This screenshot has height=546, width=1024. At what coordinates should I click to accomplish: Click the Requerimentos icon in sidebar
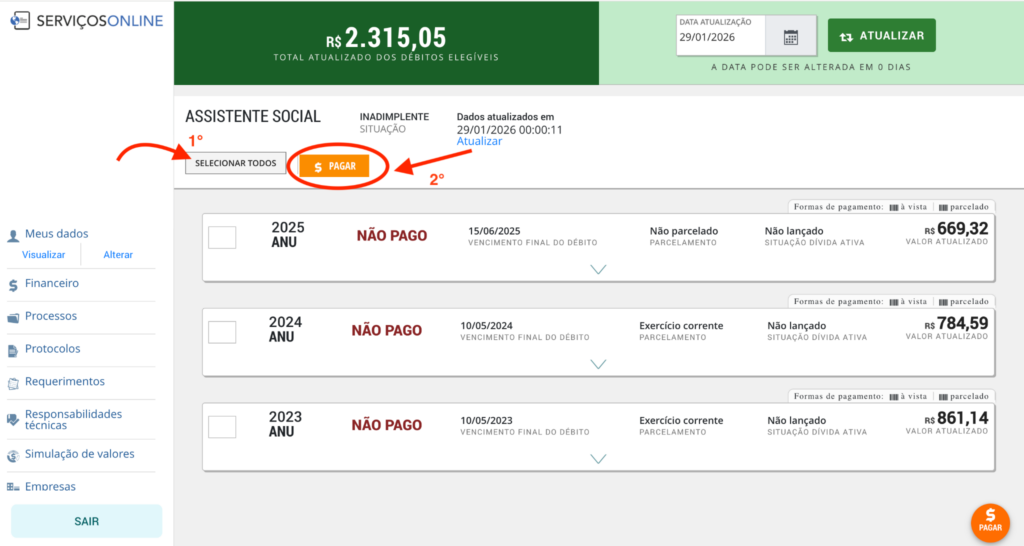13,383
